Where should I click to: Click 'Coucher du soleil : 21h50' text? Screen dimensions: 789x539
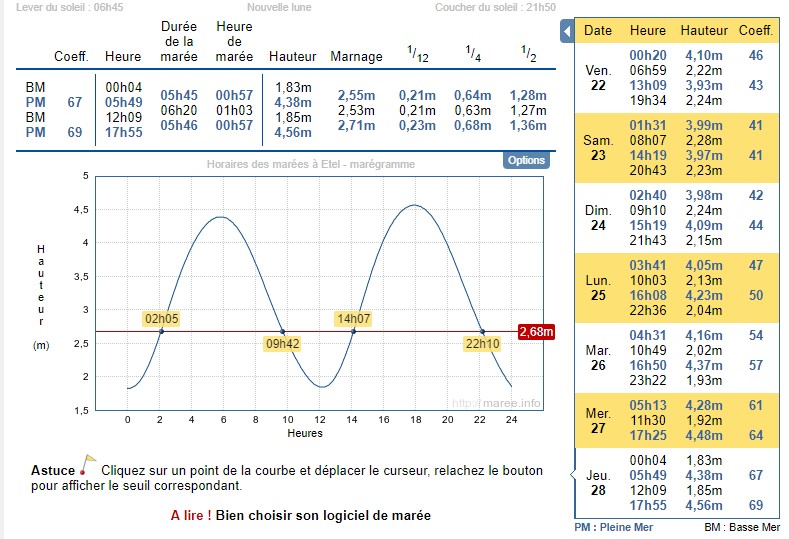pyautogui.click(x=496, y=8)
